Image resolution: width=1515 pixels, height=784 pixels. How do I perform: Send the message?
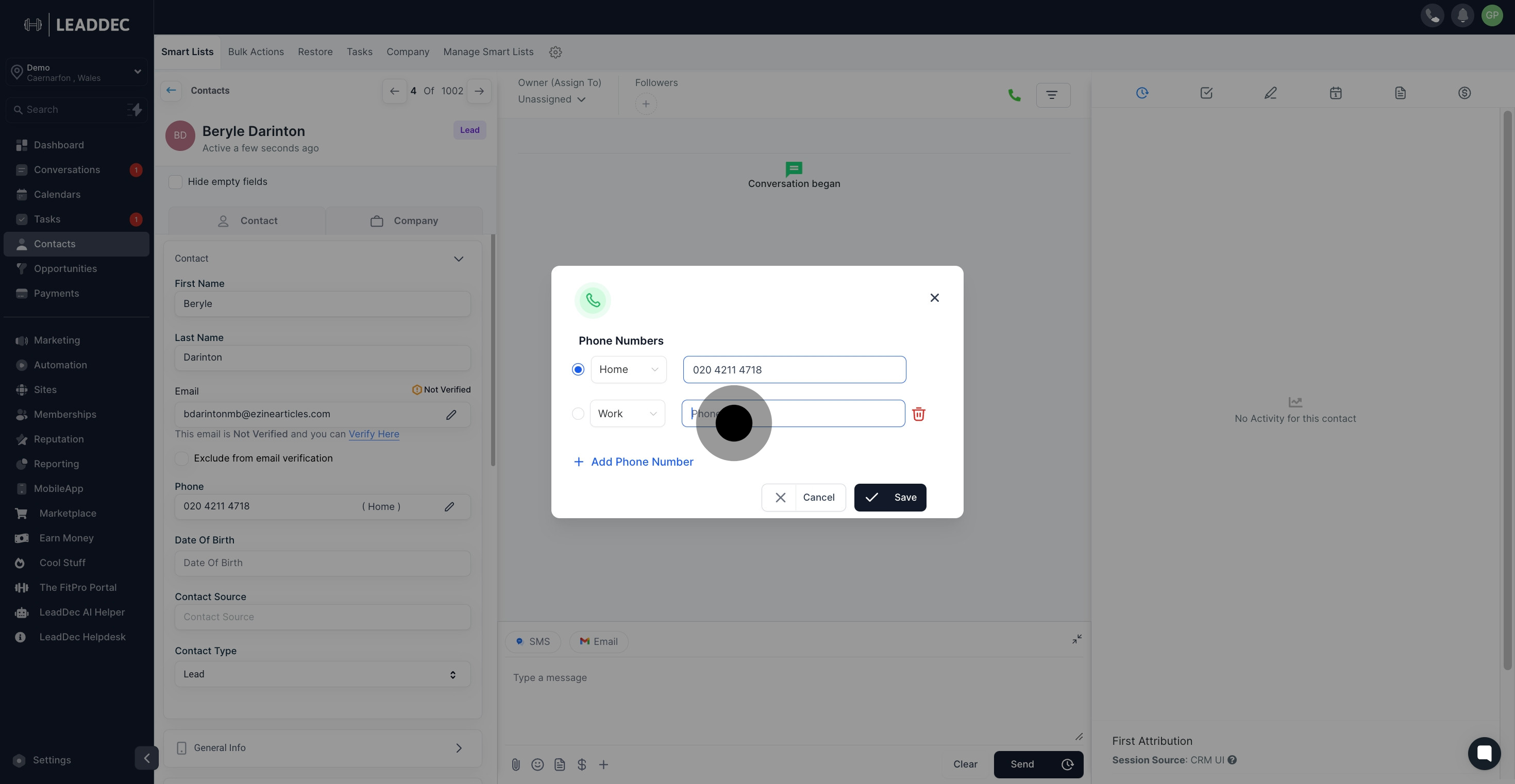(x=1022, y=764)
